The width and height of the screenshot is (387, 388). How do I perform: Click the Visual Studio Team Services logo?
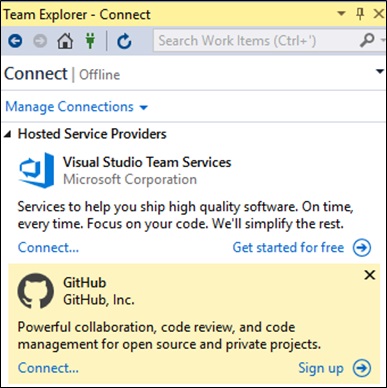point(37,170)
